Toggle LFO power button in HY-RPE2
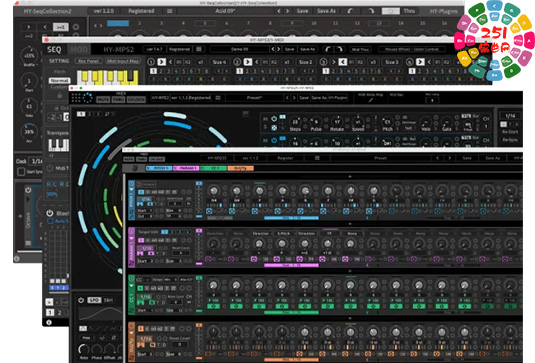Screen dimensions: 535x363 tap(81, 300)
